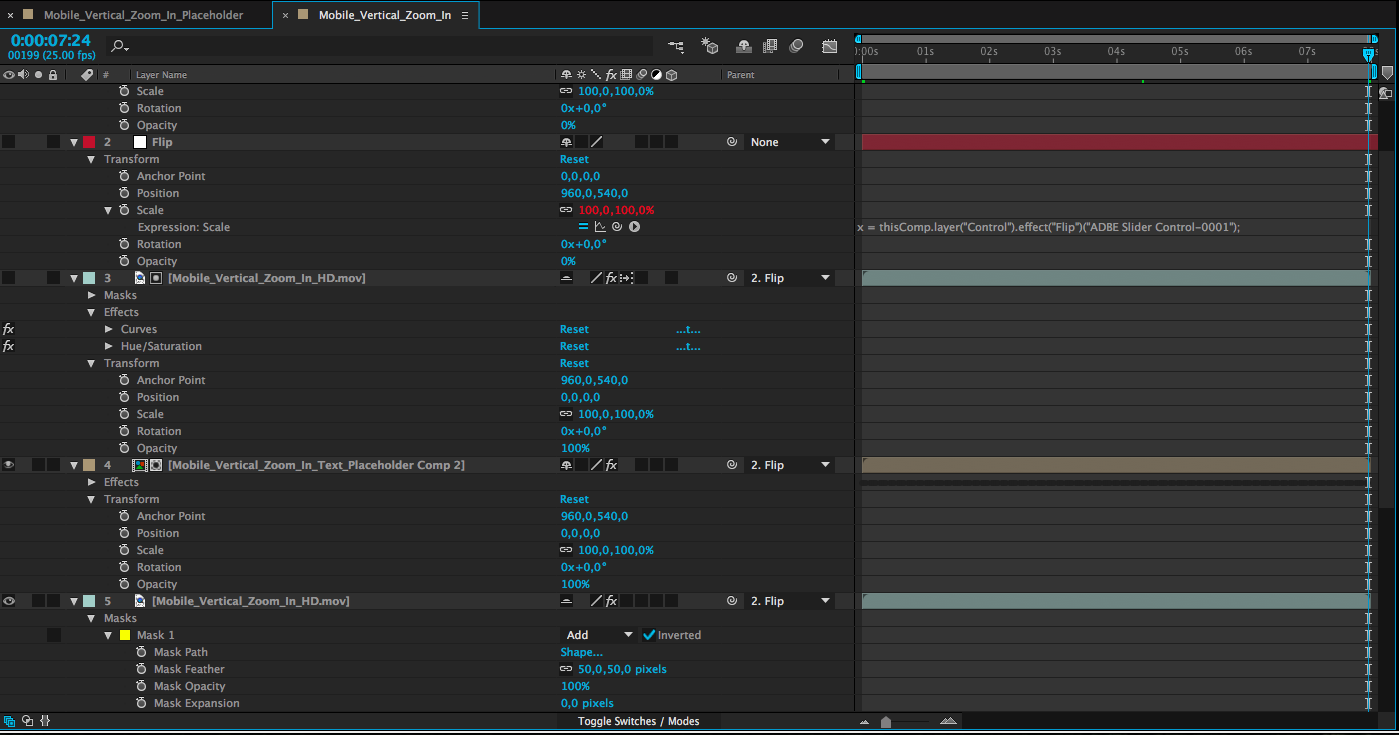Enable the Frame Blending icon in toolbar
Screen dimensions: 1399x735
tap(770, 46)
